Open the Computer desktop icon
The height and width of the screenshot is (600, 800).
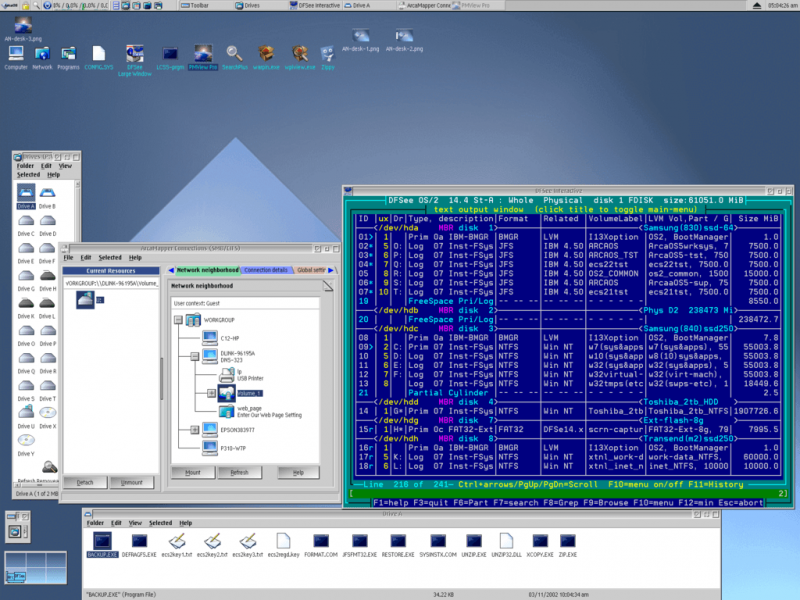coord(16,57)
